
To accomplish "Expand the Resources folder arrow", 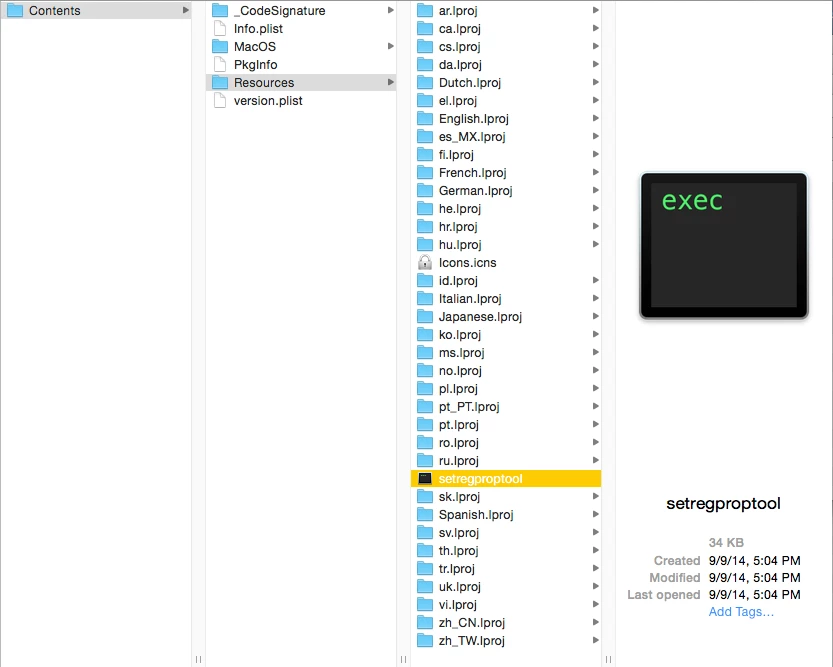I will tap(390, 82).
